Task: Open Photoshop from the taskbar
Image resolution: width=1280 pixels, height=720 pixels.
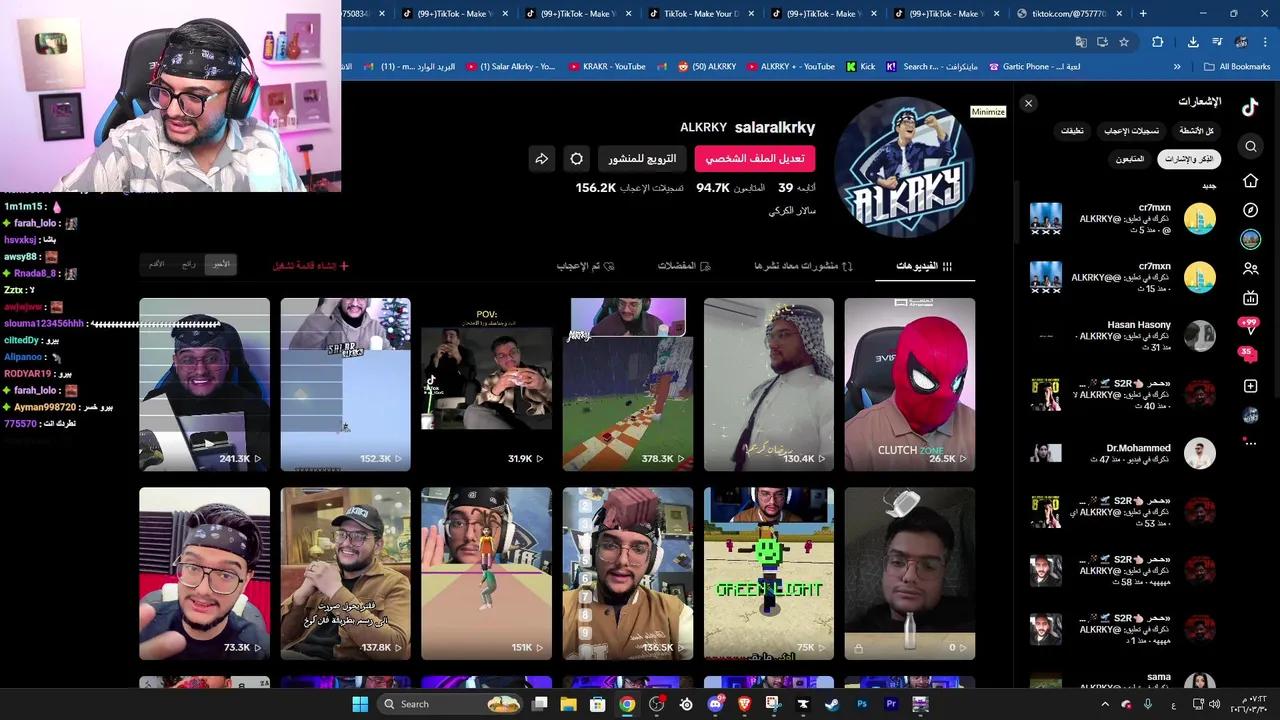Action: 861,704
